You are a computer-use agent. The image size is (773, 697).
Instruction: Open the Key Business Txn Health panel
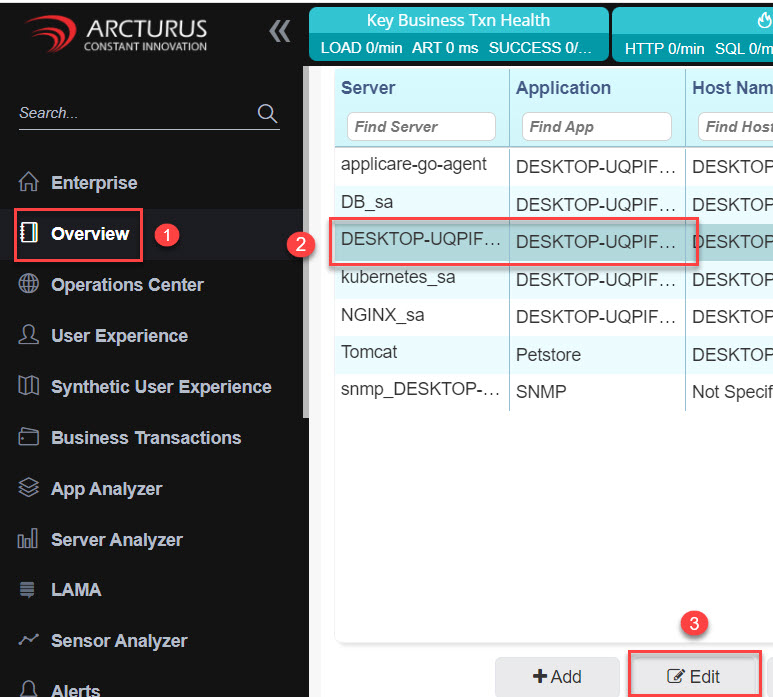(458, 34)
